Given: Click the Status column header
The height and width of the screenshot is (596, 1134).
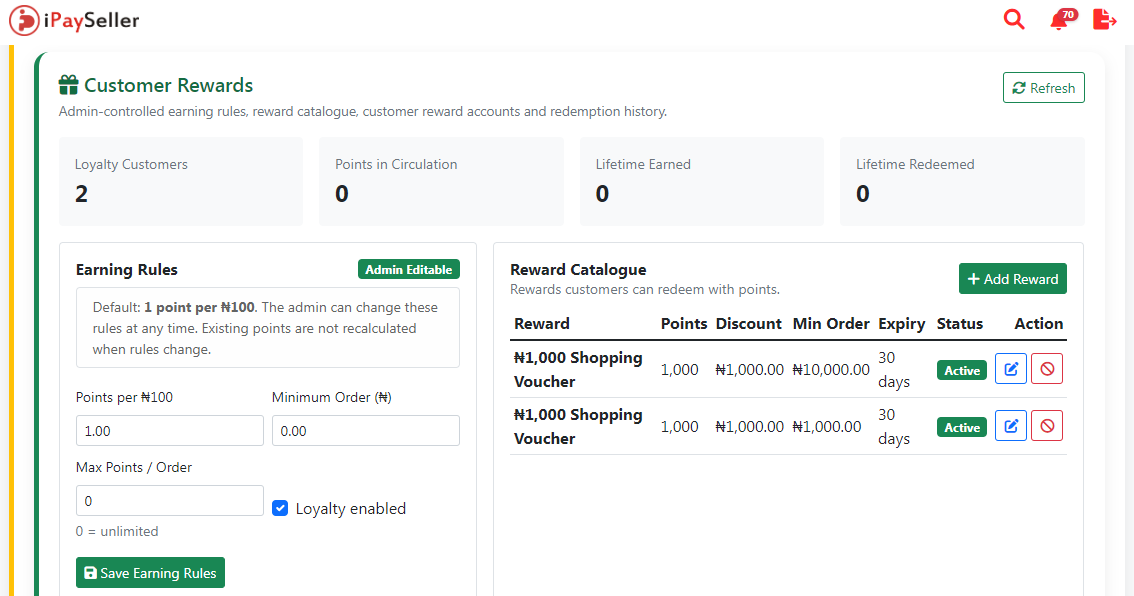Looking at the screenshot, I should (x=960, y=323).
